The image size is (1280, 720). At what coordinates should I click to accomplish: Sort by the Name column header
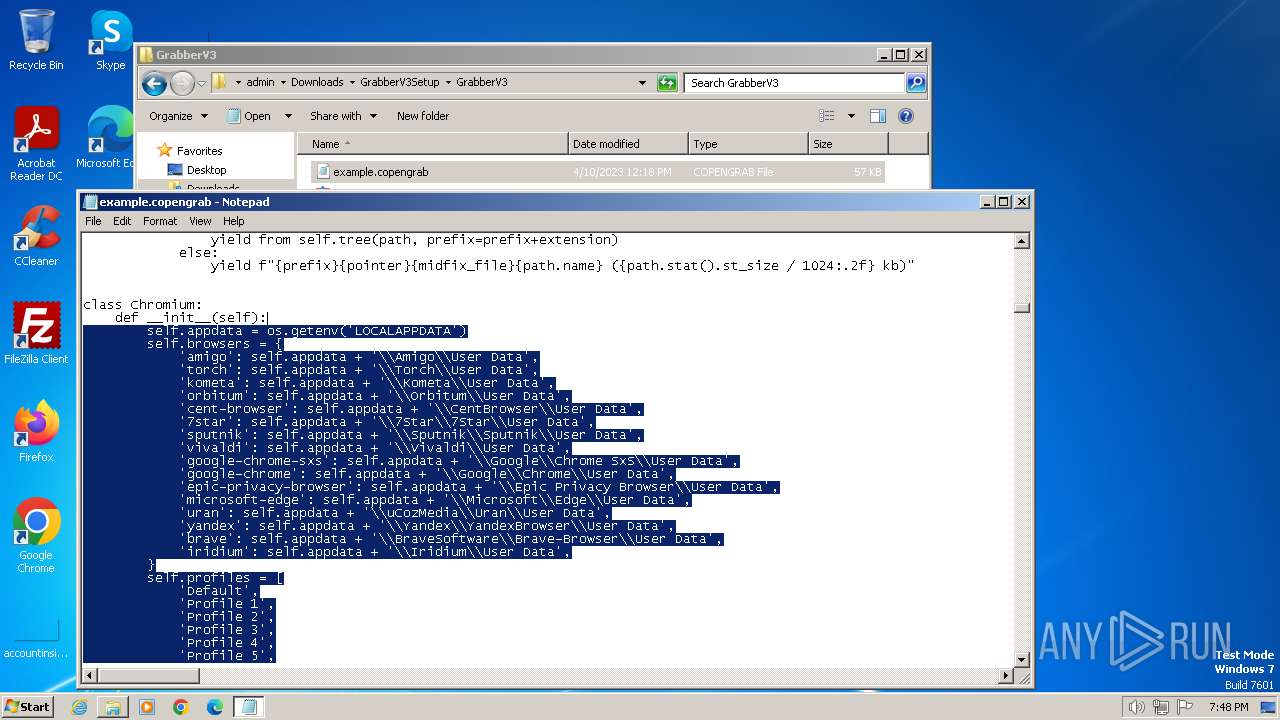[432, 144]
